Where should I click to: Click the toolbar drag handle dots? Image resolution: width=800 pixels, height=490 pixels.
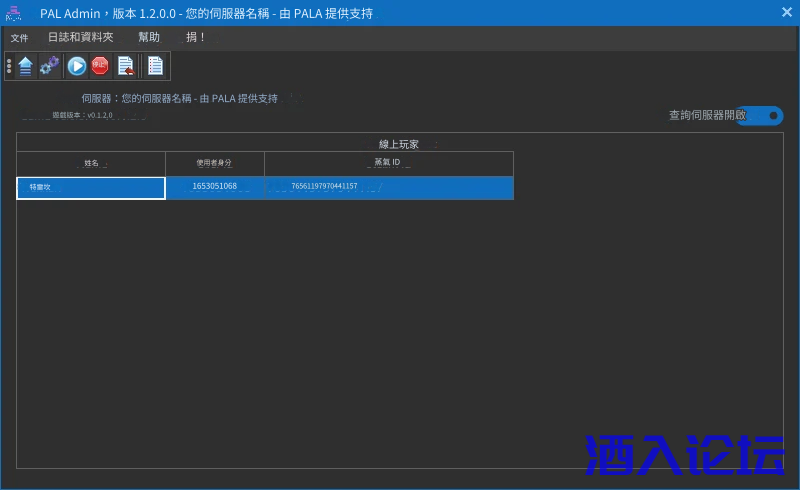click(9, 66)
